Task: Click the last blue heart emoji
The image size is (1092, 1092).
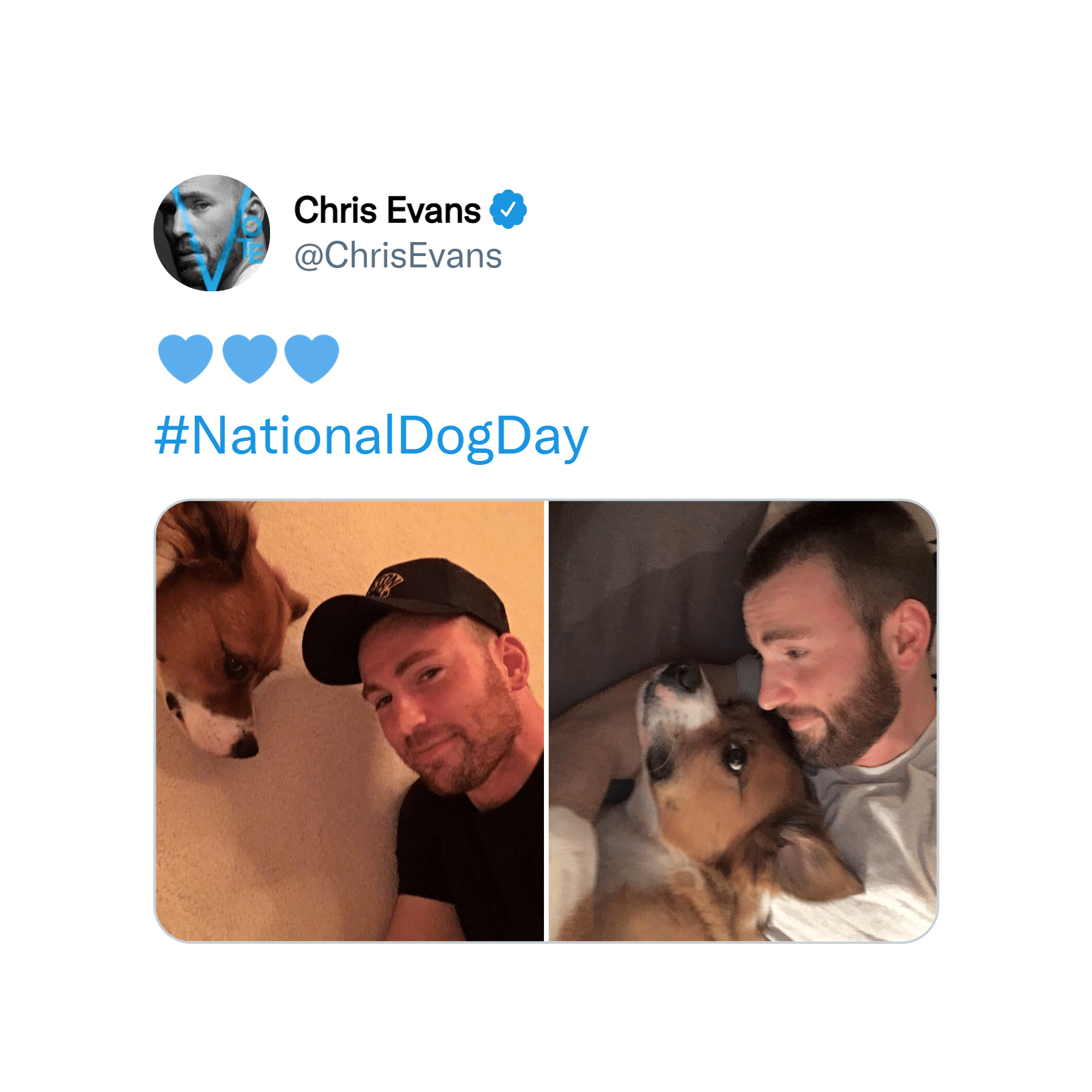Action: point(312,358)
